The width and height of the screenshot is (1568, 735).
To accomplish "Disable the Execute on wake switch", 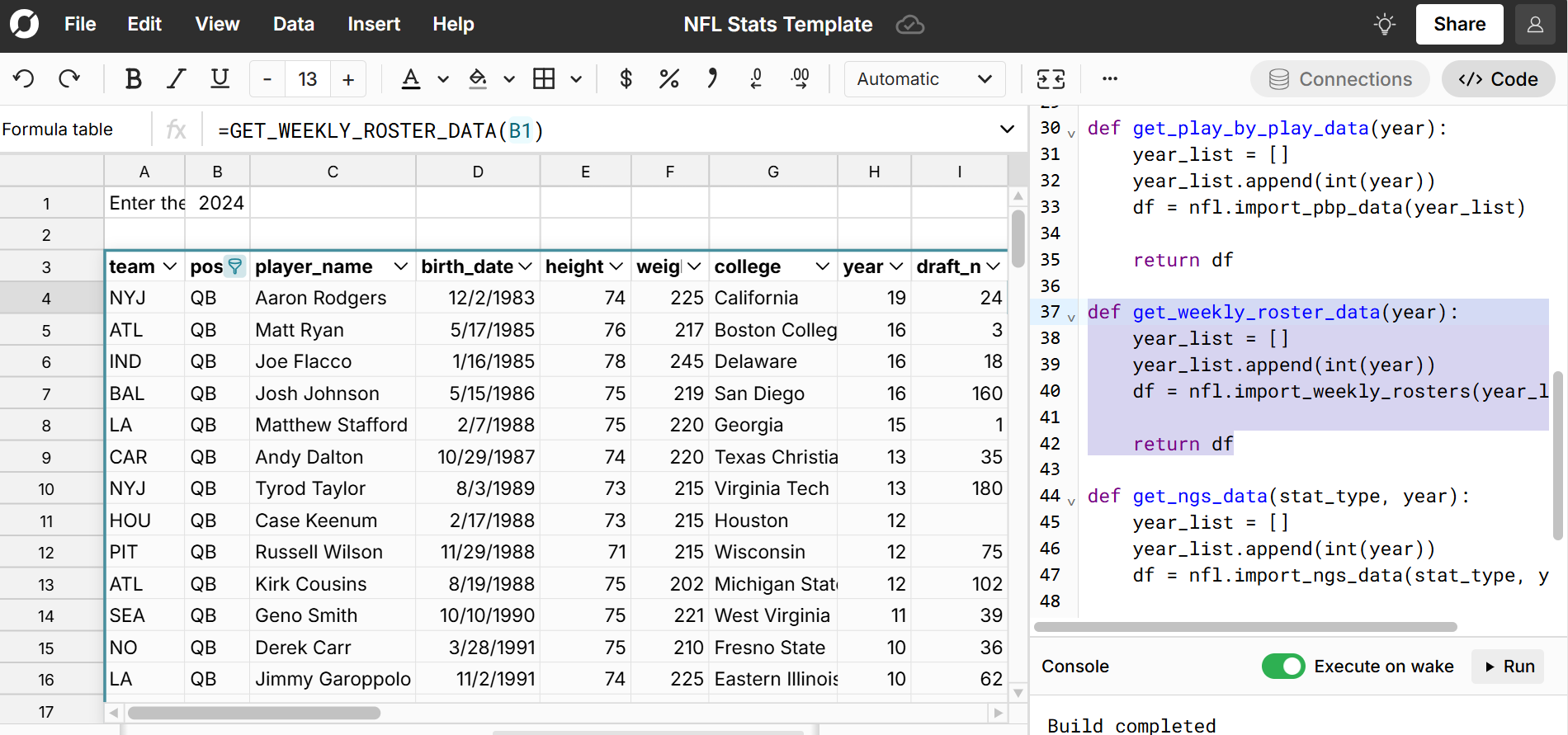I will pos(1282,667).
